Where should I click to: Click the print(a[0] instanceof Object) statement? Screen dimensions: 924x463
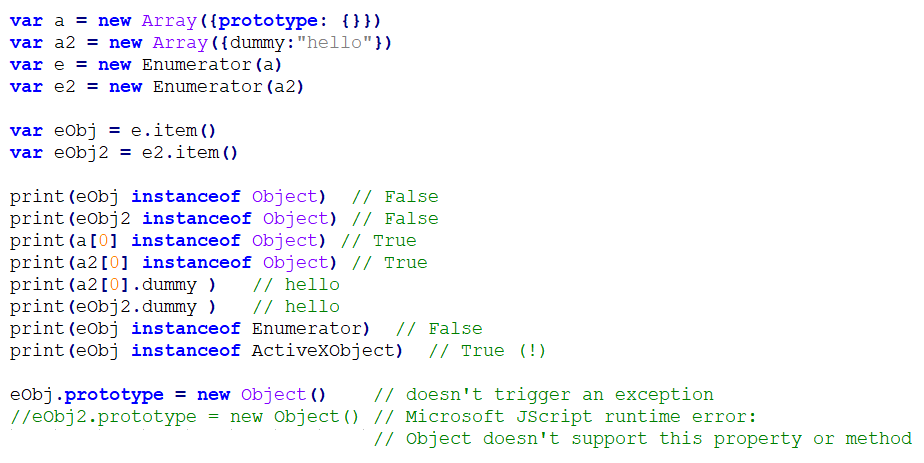(x=169, y=241)
